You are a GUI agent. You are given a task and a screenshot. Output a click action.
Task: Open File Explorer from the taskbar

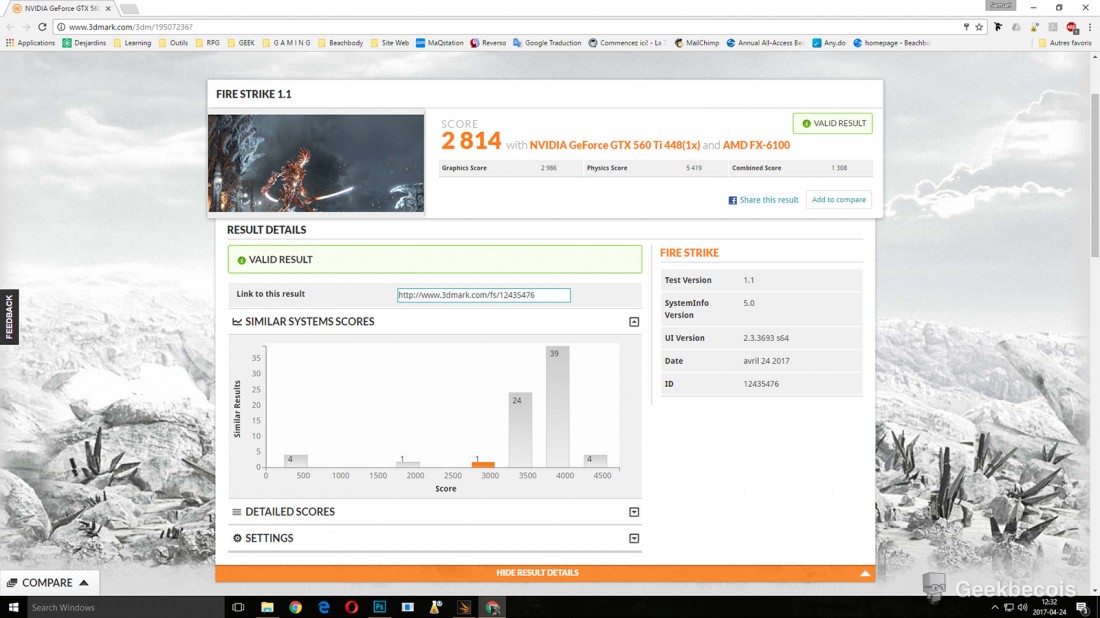click(x=267, y=607)
